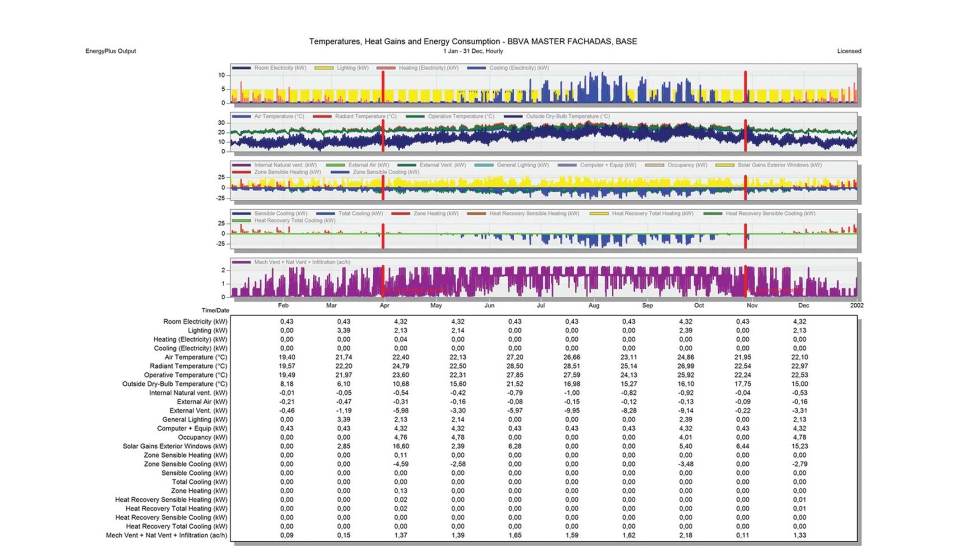This screenshot has height=560, width=980.
Task: Click the Cooling (Electricity) legend entry
Action: (505, 68)
